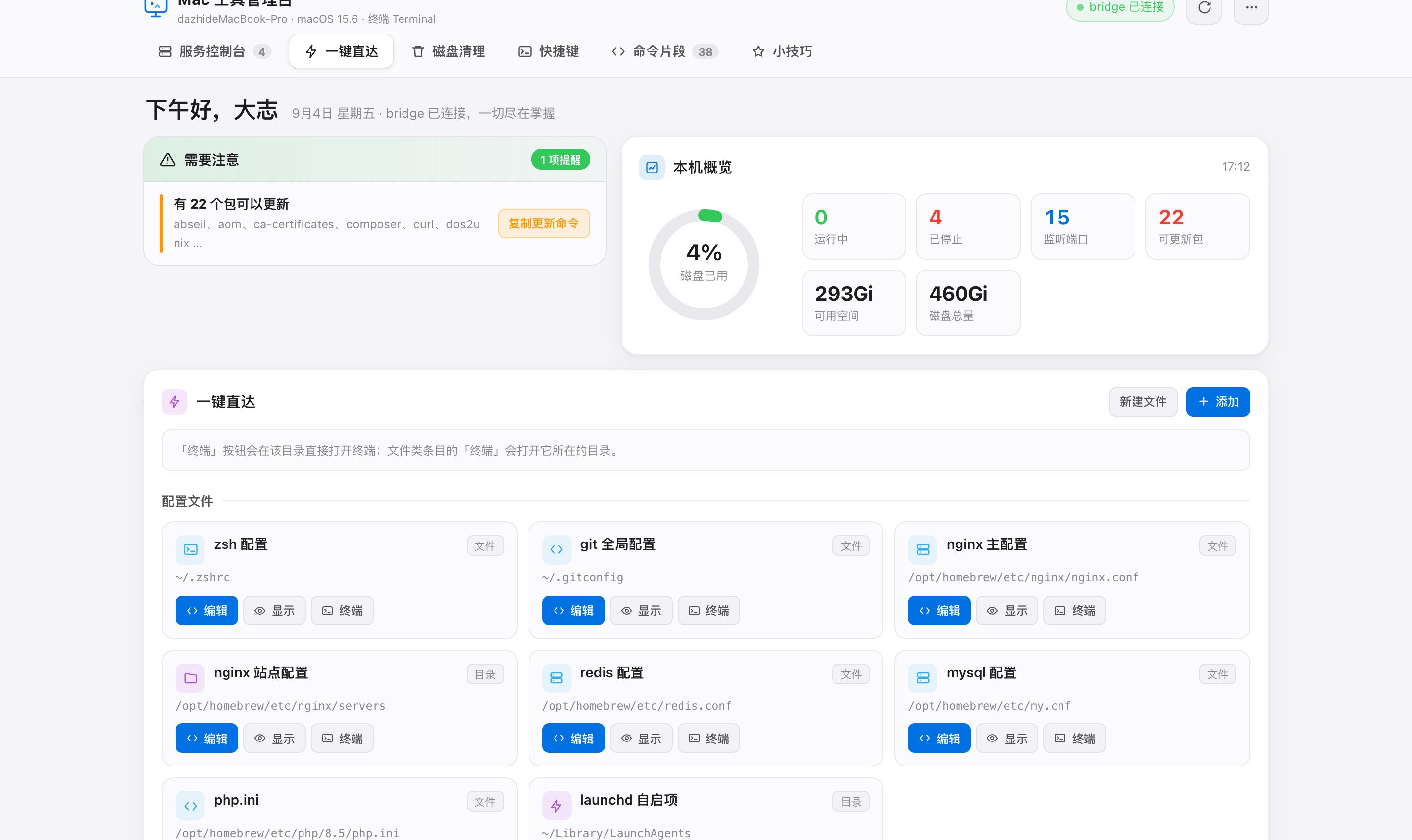Edit the nginx 主配置 file
The height and width of the screenshot is (840, 1412).
[x=939, y=611]
